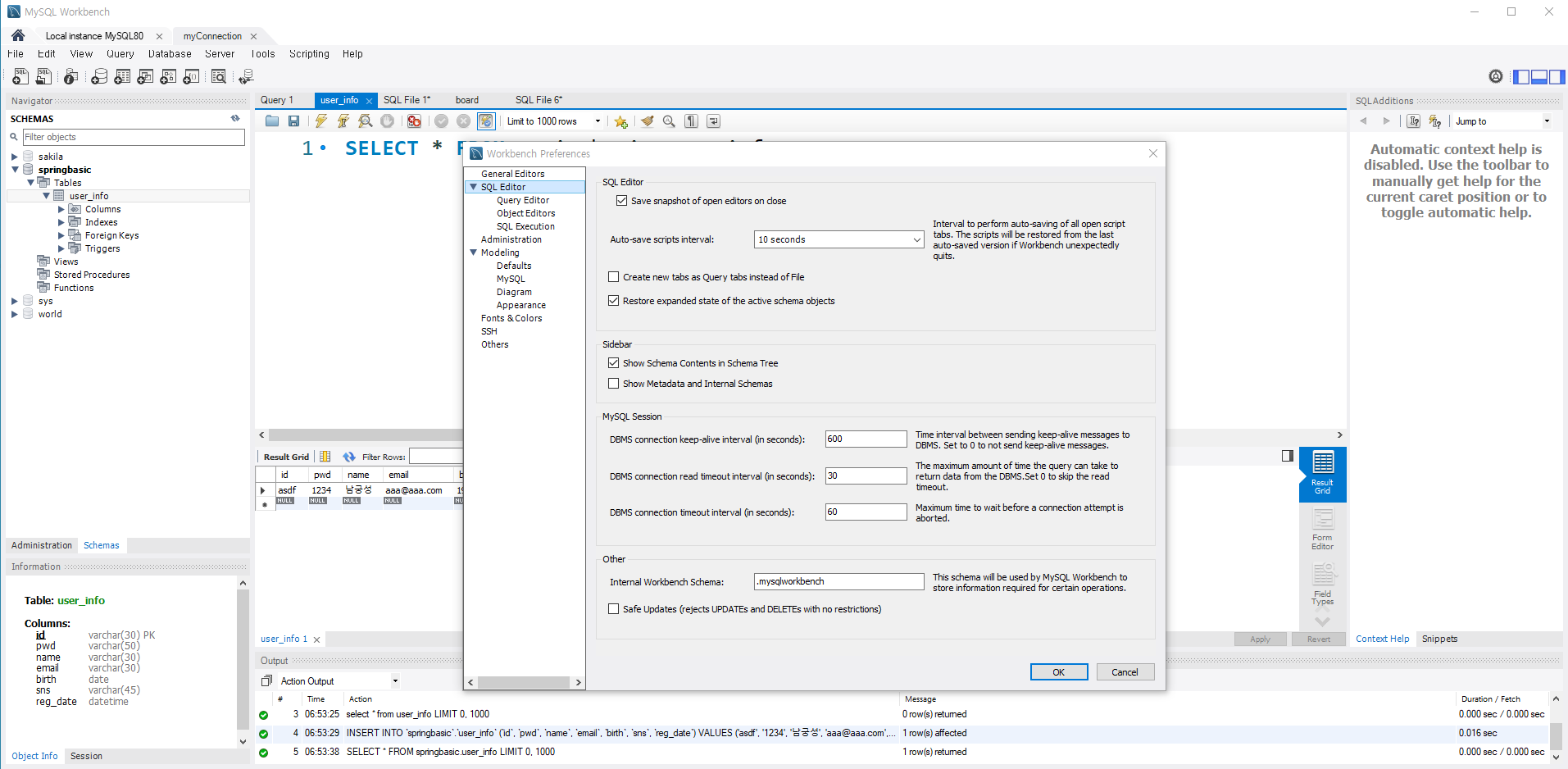
Task: Select Fonts & Colors preferences page
Action: 511,318
